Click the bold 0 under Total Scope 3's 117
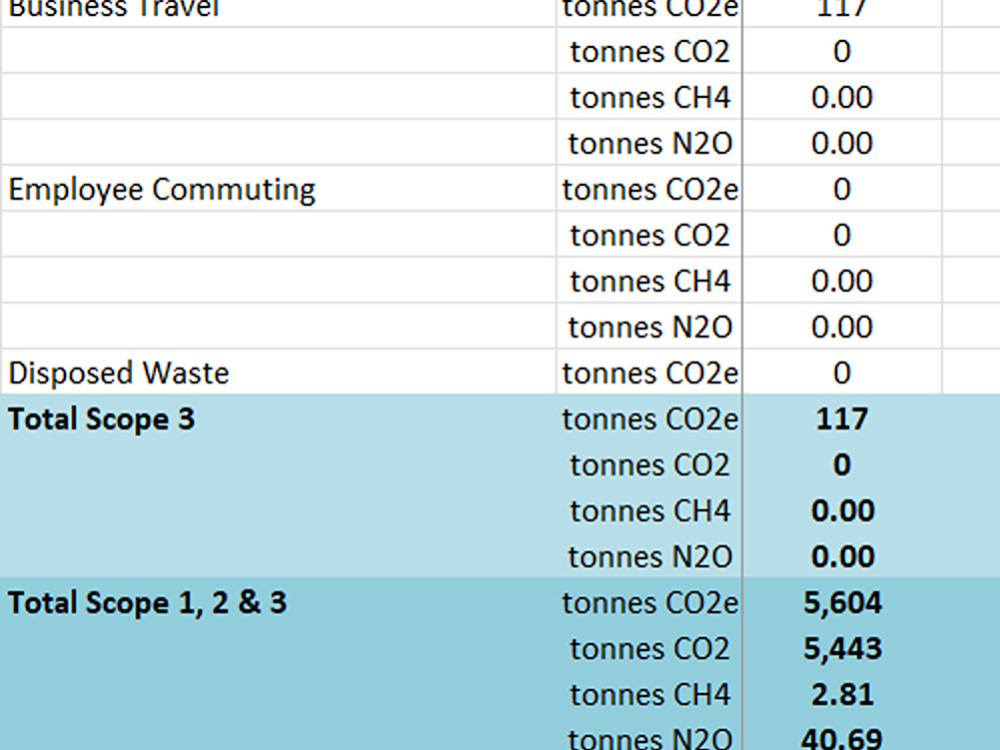The height and width of the screenshot is (750, 1000). (842, 464)
